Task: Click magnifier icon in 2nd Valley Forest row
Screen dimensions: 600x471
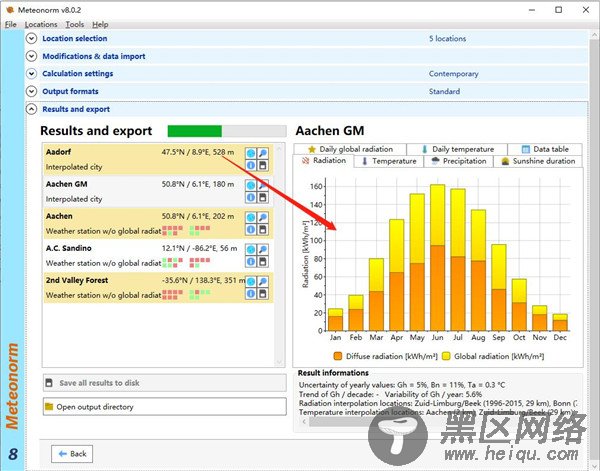Action: [262, 282]
